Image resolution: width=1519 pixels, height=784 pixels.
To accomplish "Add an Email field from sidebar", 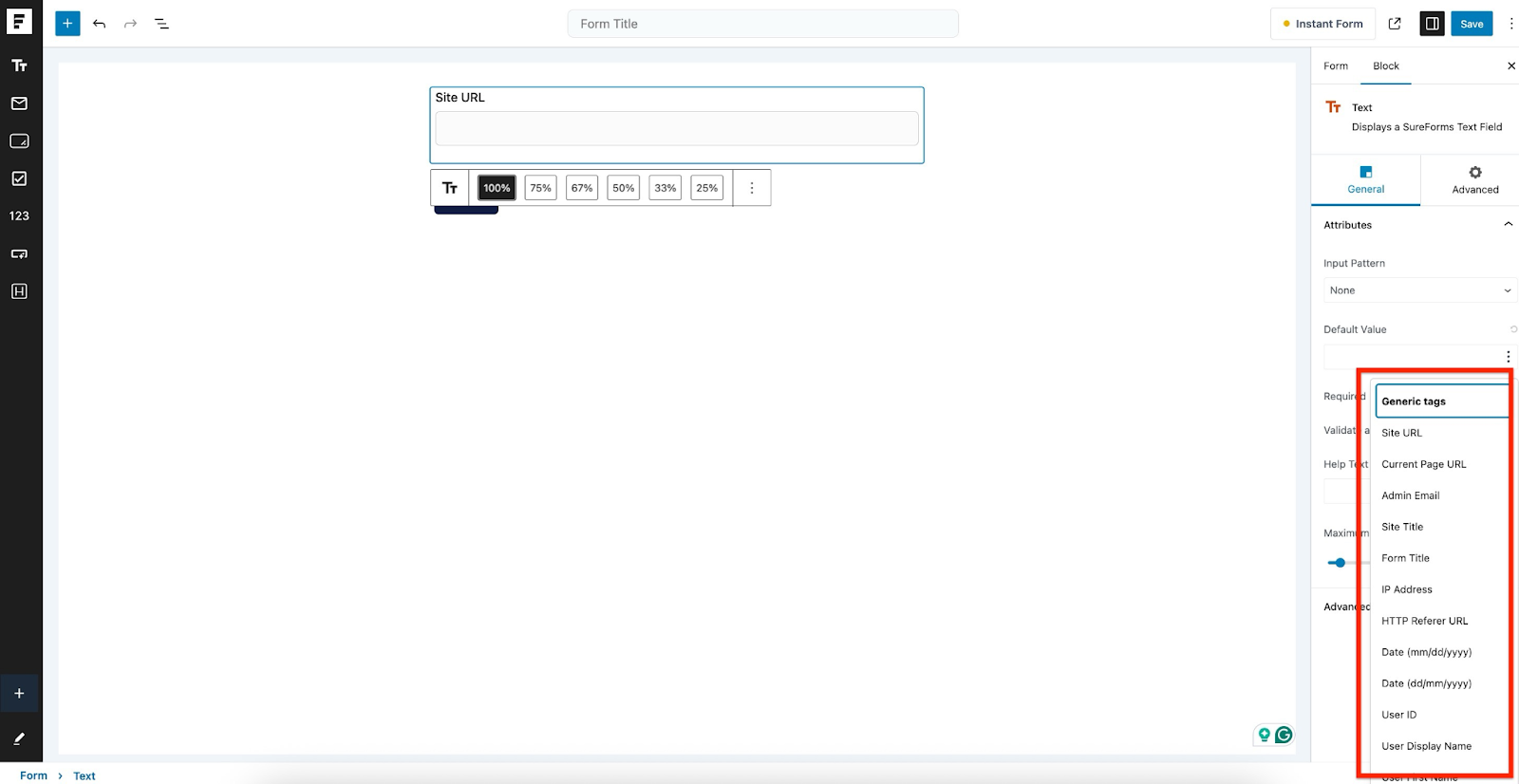I will point(19,103).
